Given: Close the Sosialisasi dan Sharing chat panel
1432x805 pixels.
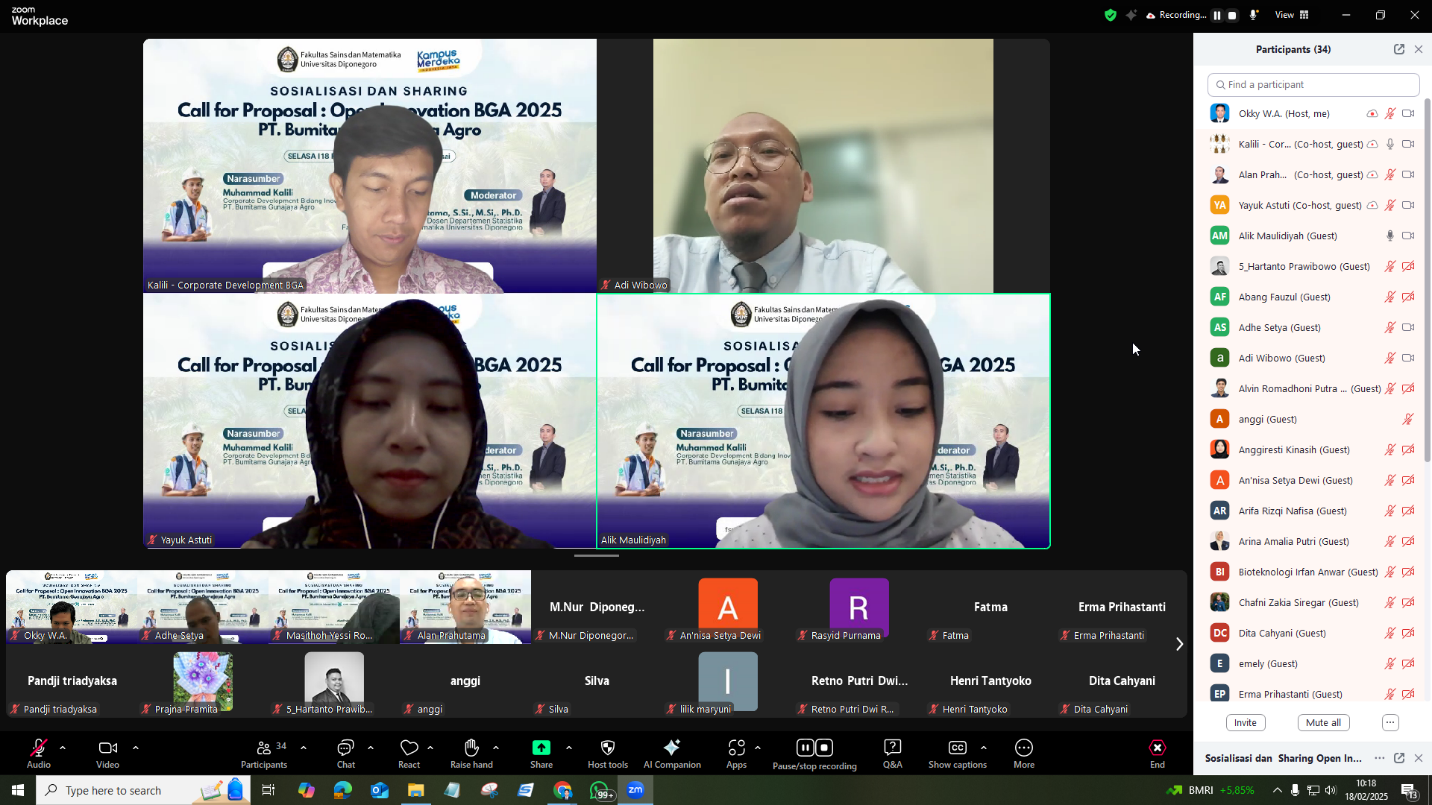Looking at the screenshot, I should coord(1418,758).
